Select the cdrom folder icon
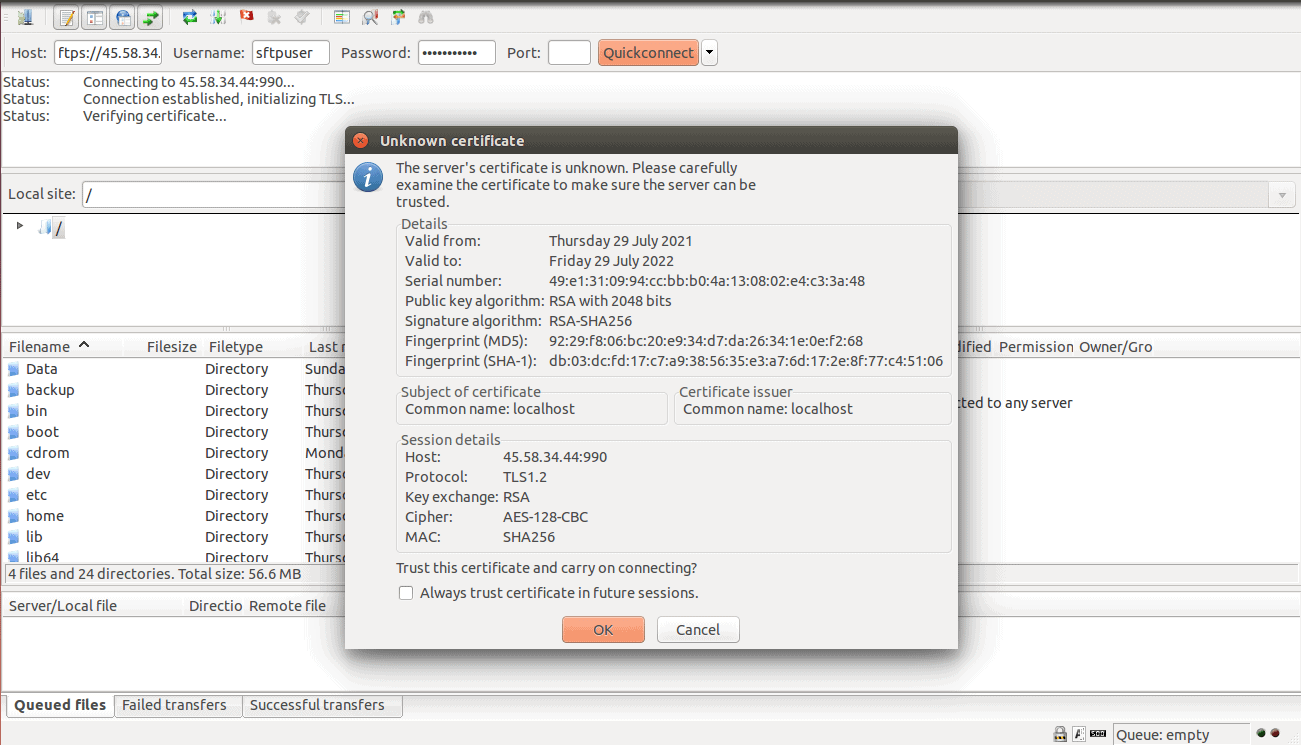Viewport: 1301px width, 745px height. (x=14, y=453)
